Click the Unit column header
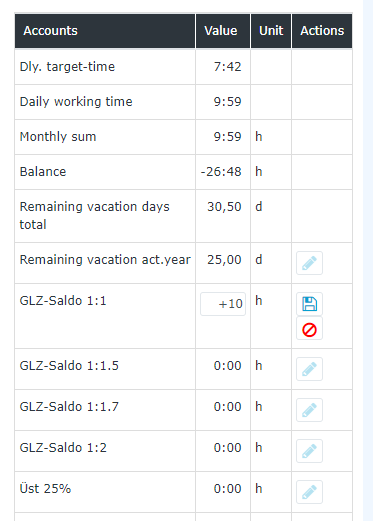 (x=271, y=31)
